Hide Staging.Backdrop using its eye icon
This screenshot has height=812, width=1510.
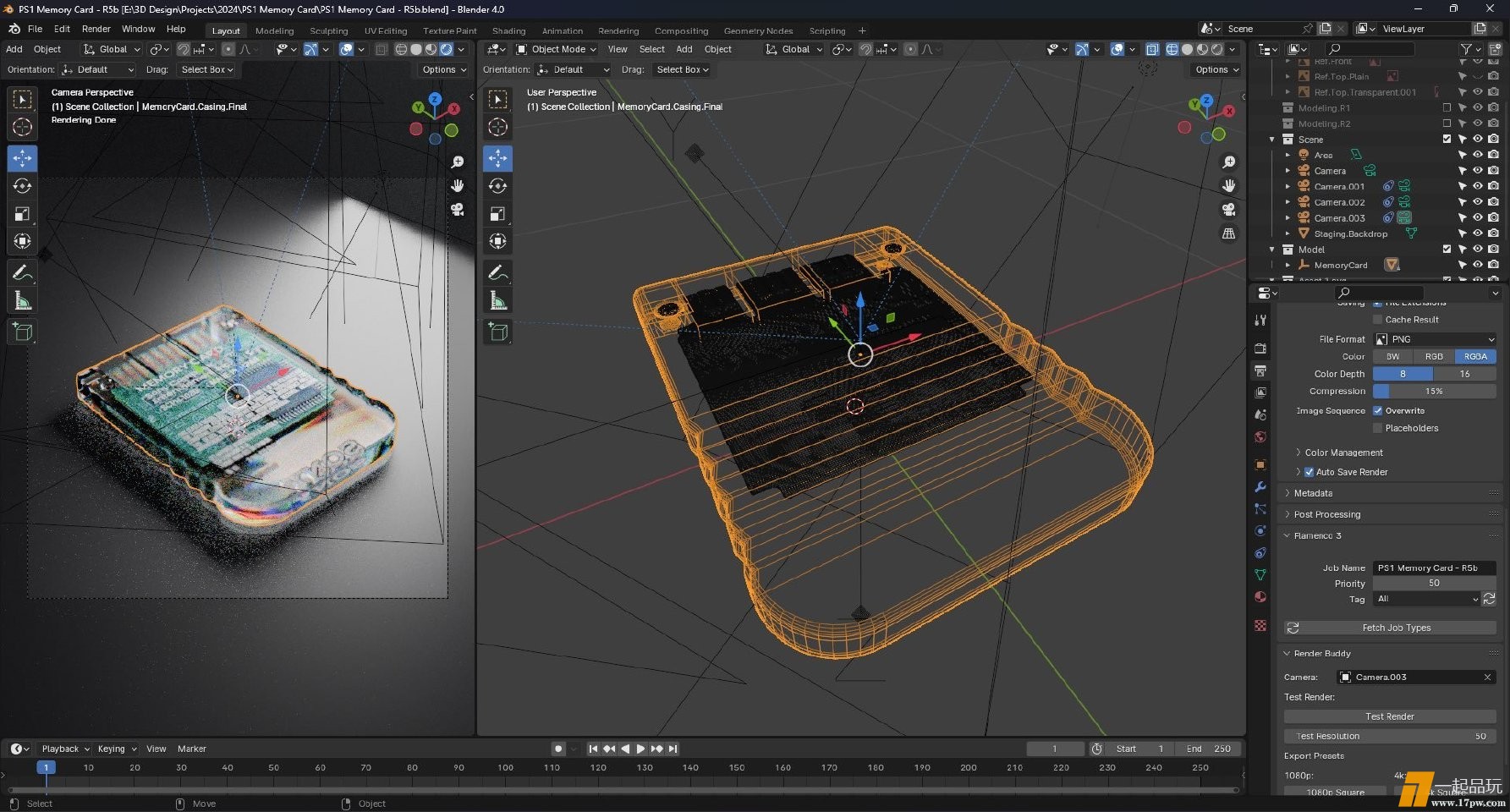pyautogui.click(x=1477, y=233)
